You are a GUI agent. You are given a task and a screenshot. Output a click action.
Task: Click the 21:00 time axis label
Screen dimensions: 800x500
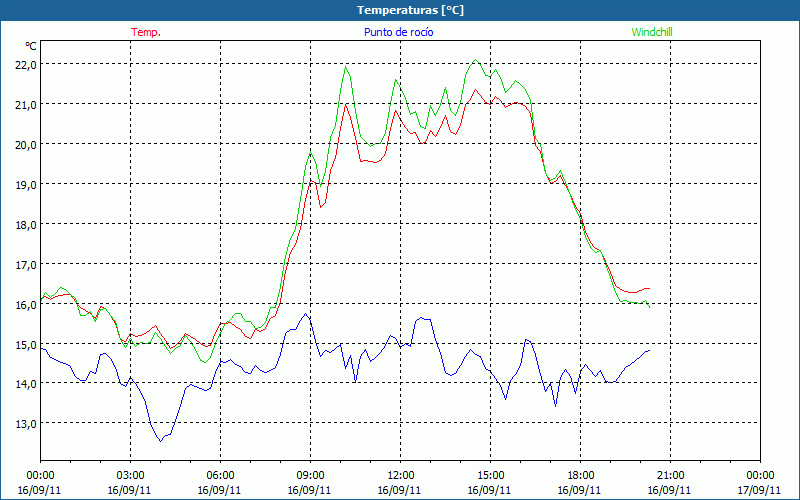(x=669, y=476)
